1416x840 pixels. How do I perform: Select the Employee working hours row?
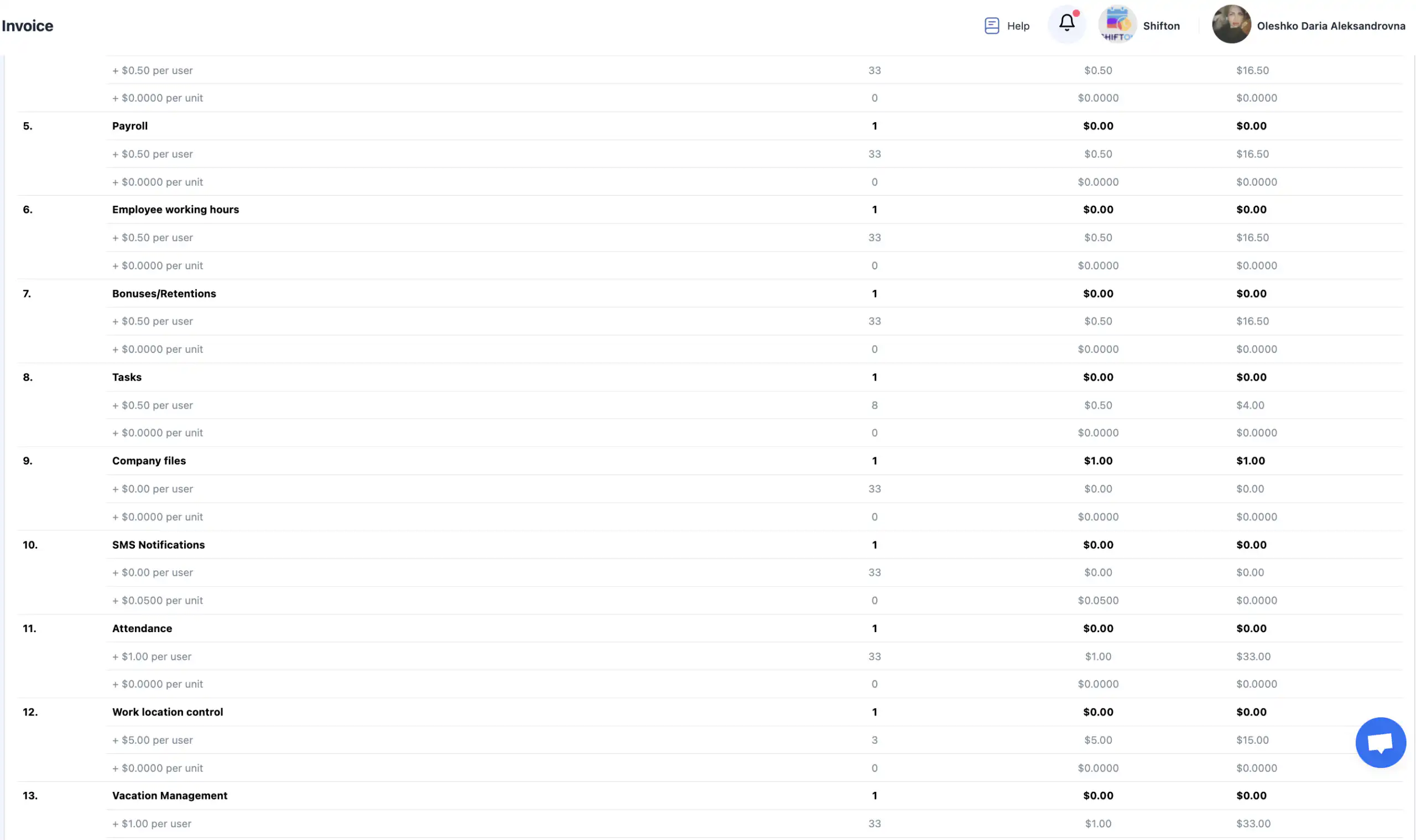tap(175, 210)
